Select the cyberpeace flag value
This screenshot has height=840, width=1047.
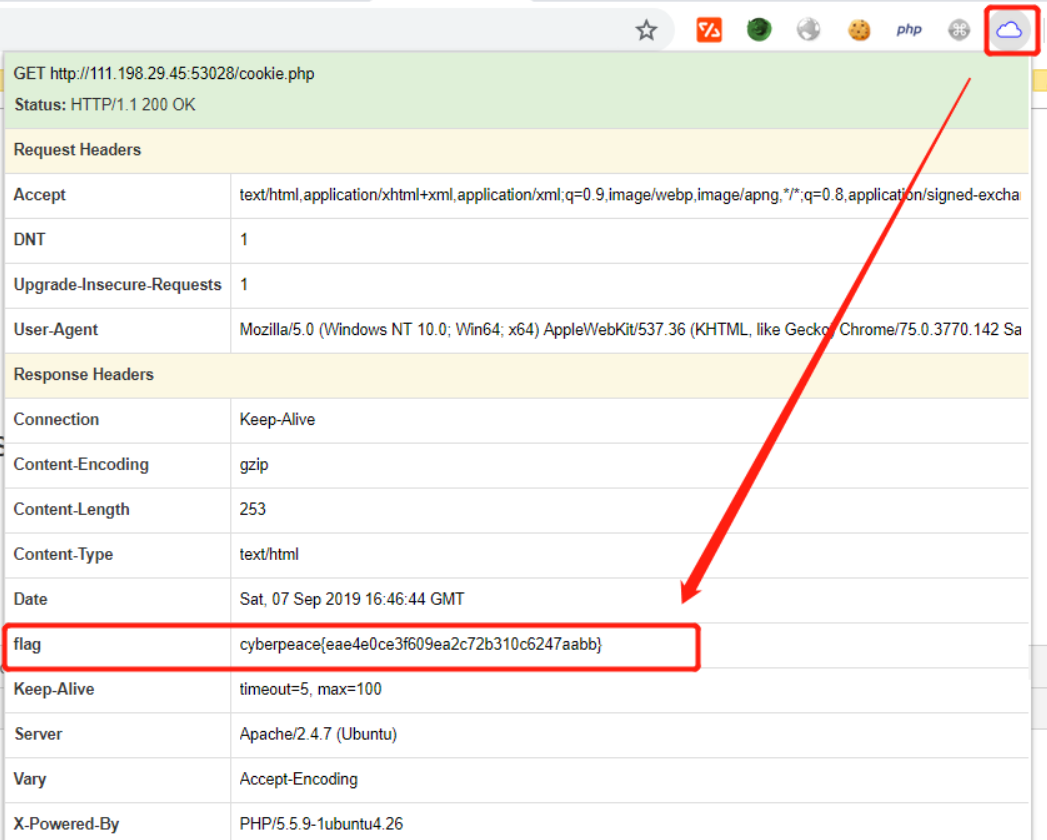tap(421, 644)
